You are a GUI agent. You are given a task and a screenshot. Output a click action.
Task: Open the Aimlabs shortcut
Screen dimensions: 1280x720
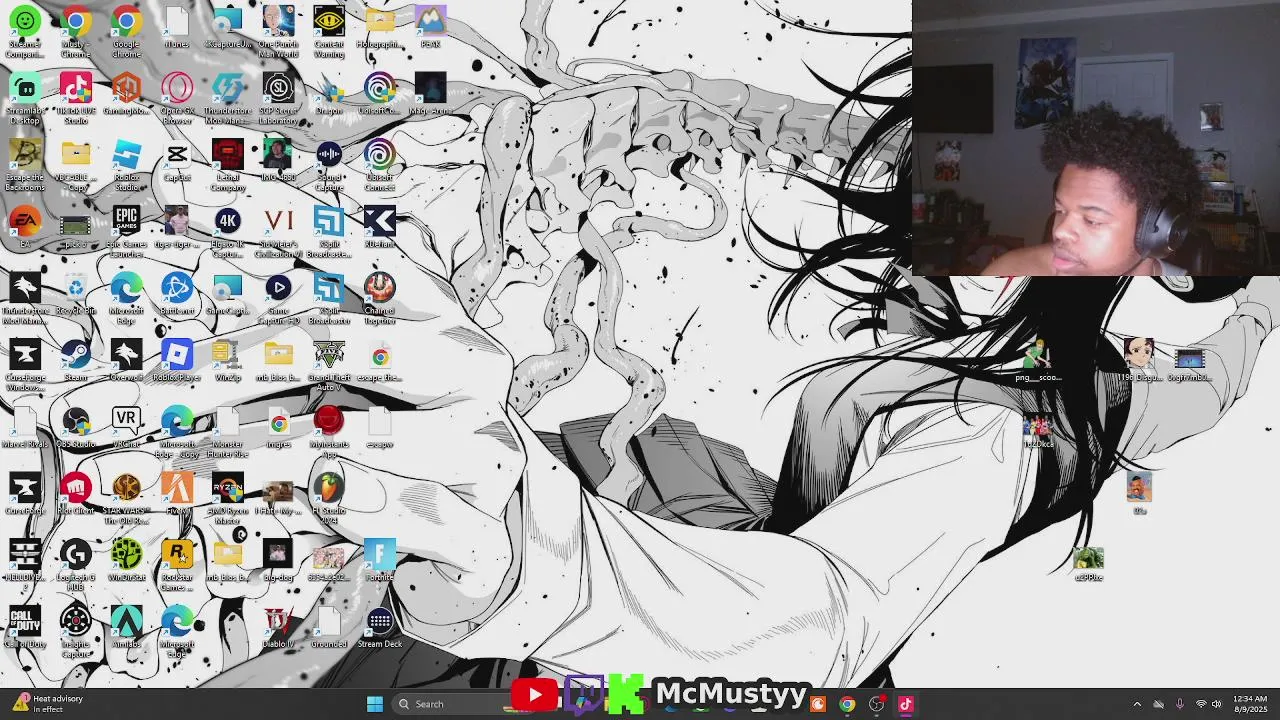[126, 629]
